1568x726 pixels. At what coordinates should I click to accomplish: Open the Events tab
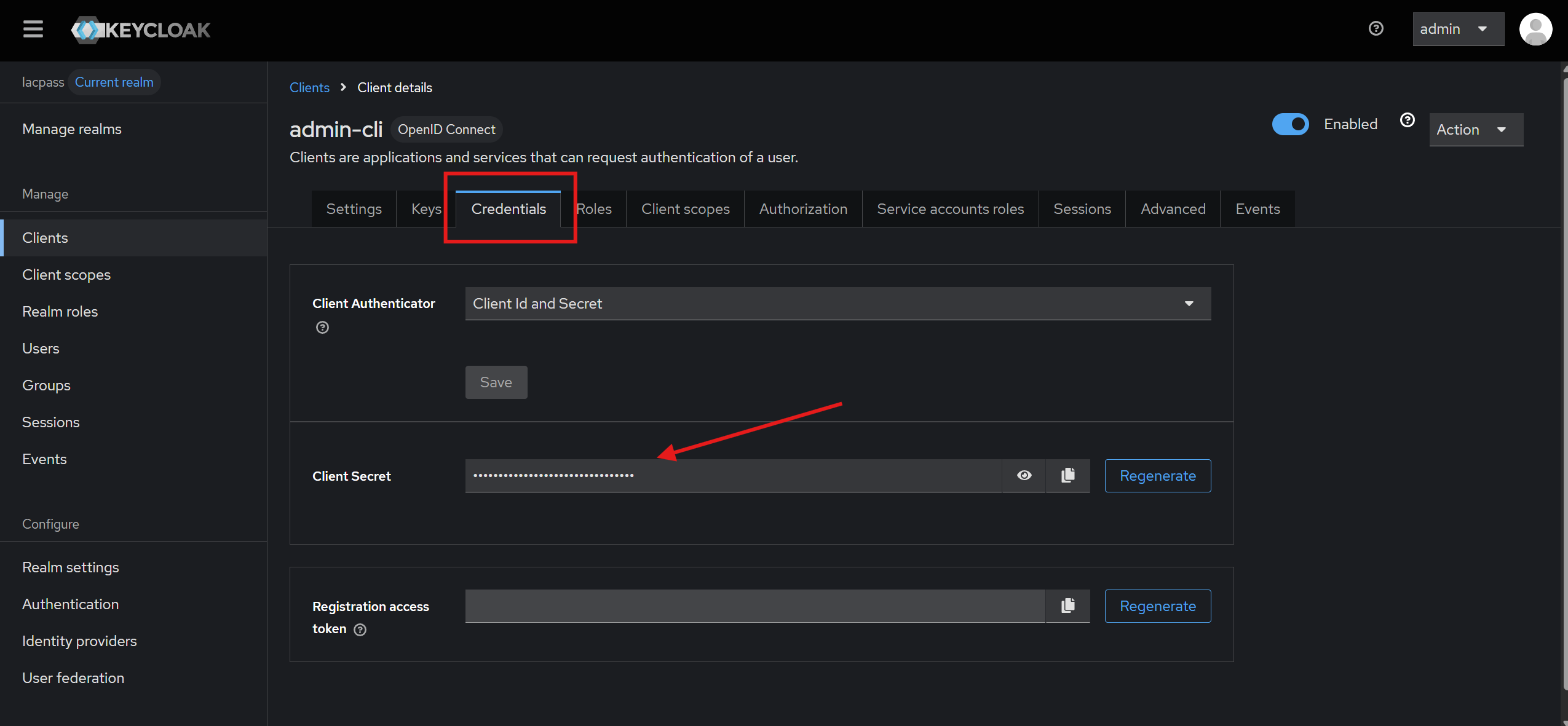point(1258,209)
